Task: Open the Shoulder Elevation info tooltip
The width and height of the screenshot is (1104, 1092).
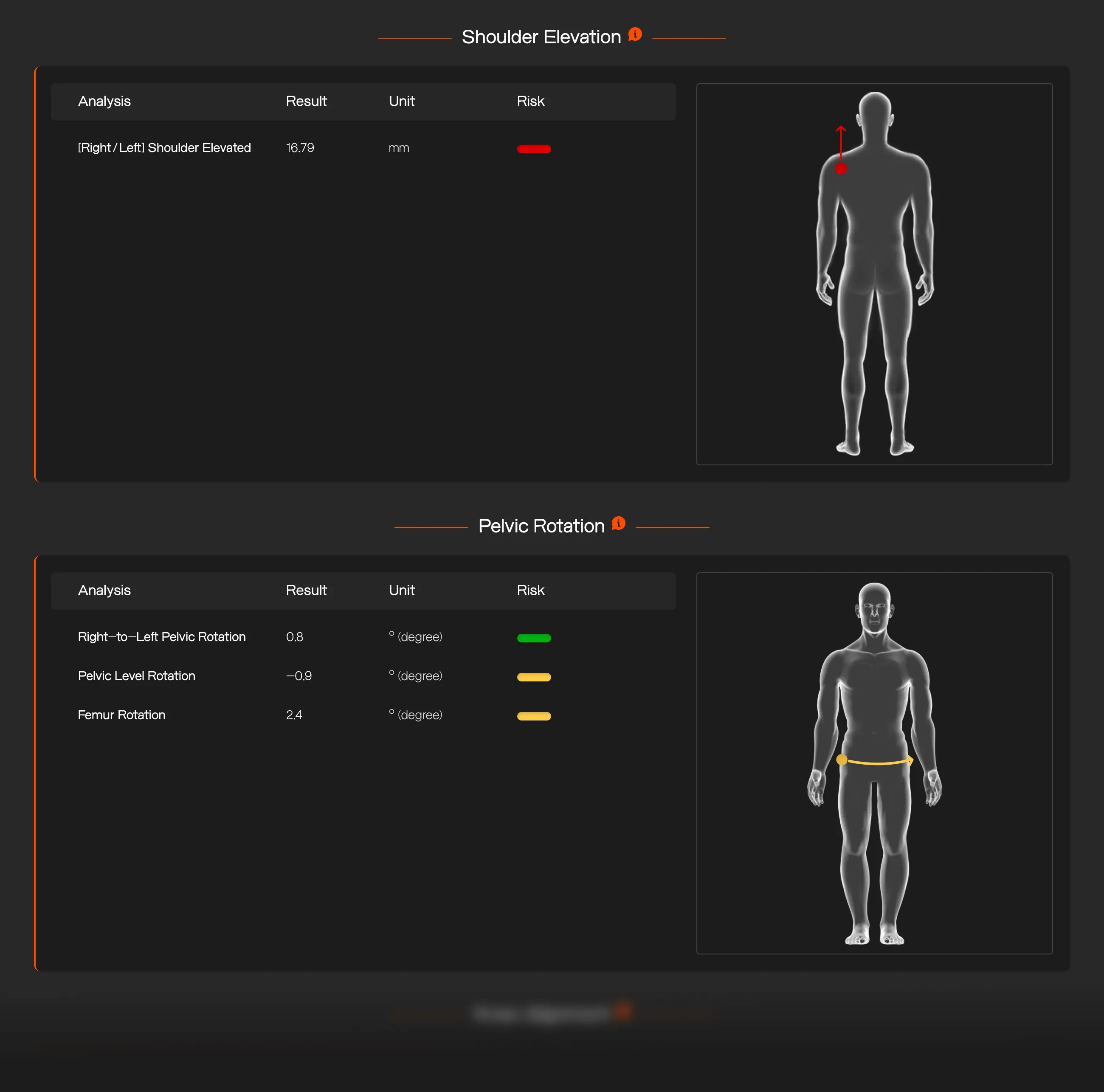Action: [x=634, y=34]
